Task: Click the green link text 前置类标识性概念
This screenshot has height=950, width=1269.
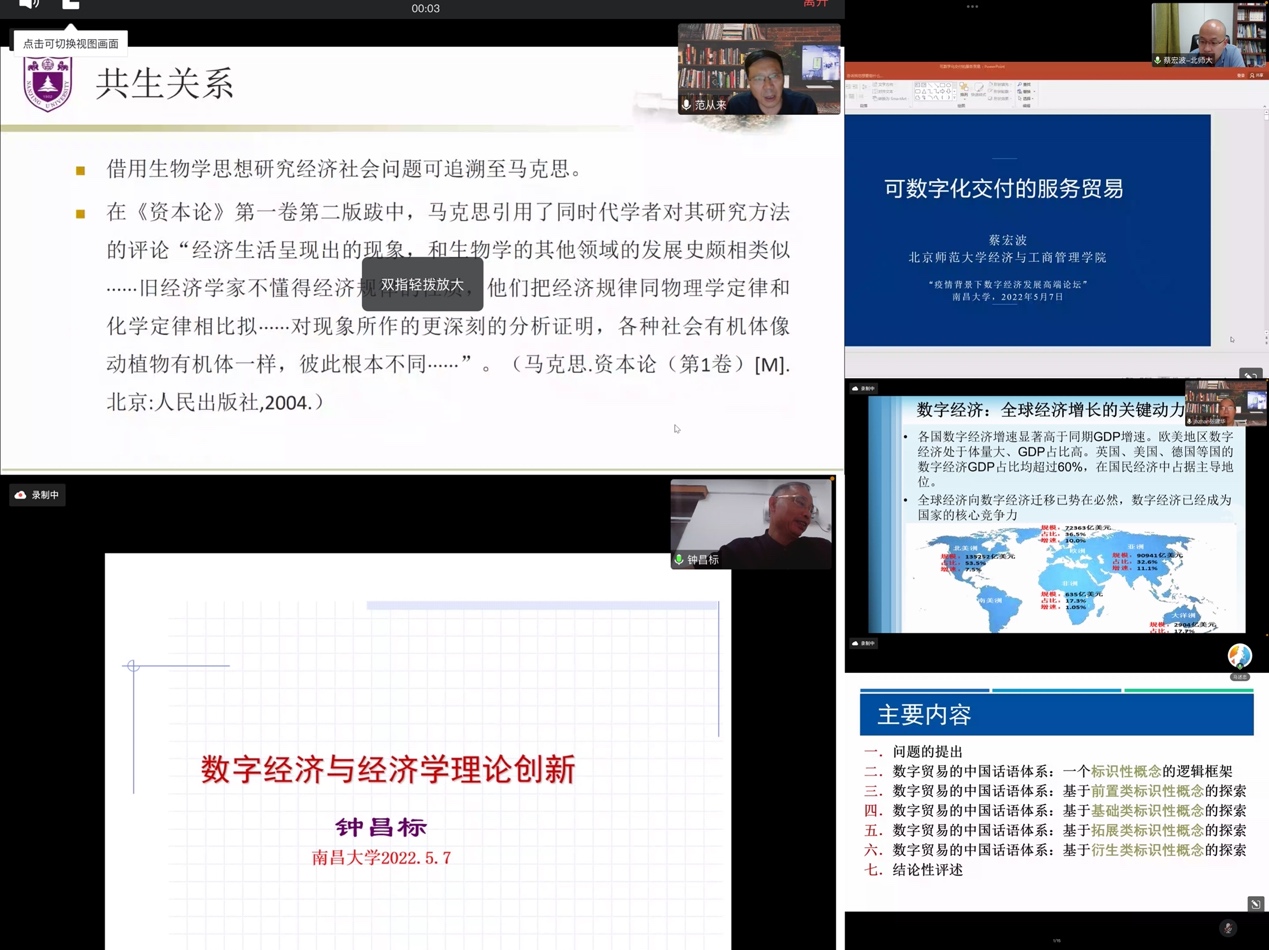Action: [1147, 791]
